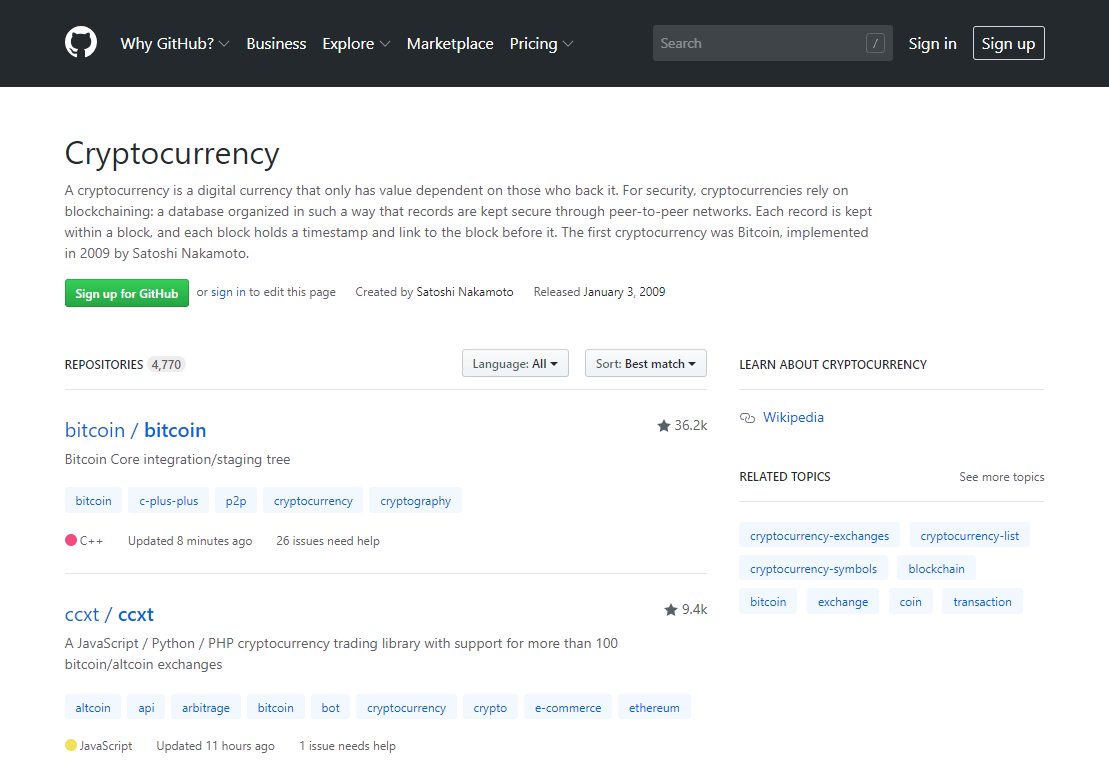Click the yellow JavaScript language dot
This screenshot has width=1109, height=777.
click(71, 744)
